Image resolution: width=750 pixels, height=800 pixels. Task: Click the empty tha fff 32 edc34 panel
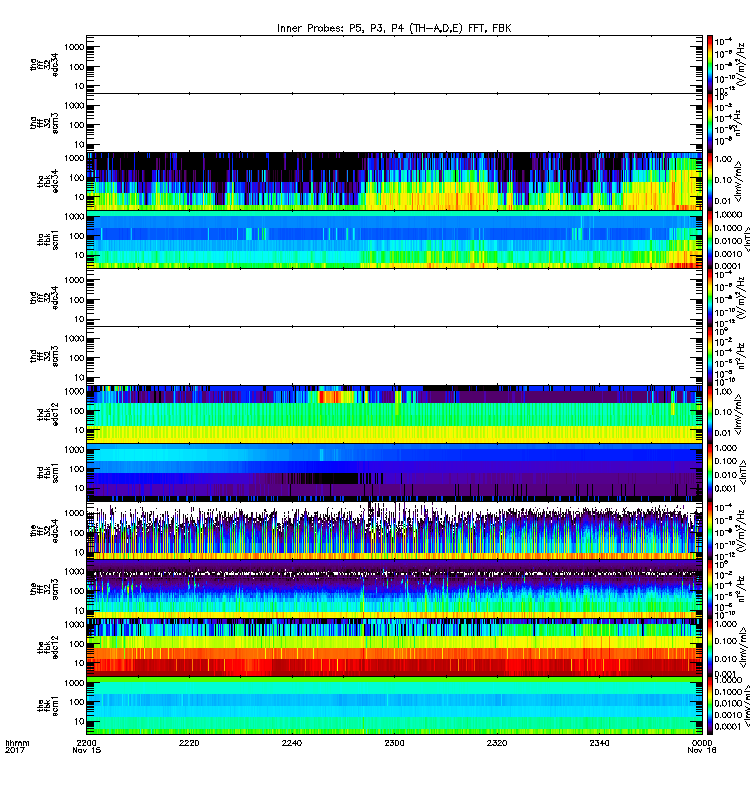coord(394,64)
